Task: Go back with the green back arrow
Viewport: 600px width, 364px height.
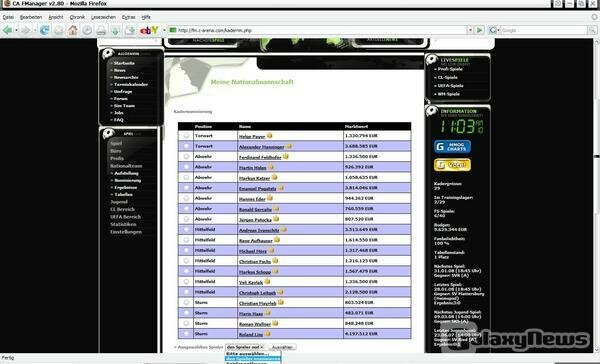Action: [7, 30]
